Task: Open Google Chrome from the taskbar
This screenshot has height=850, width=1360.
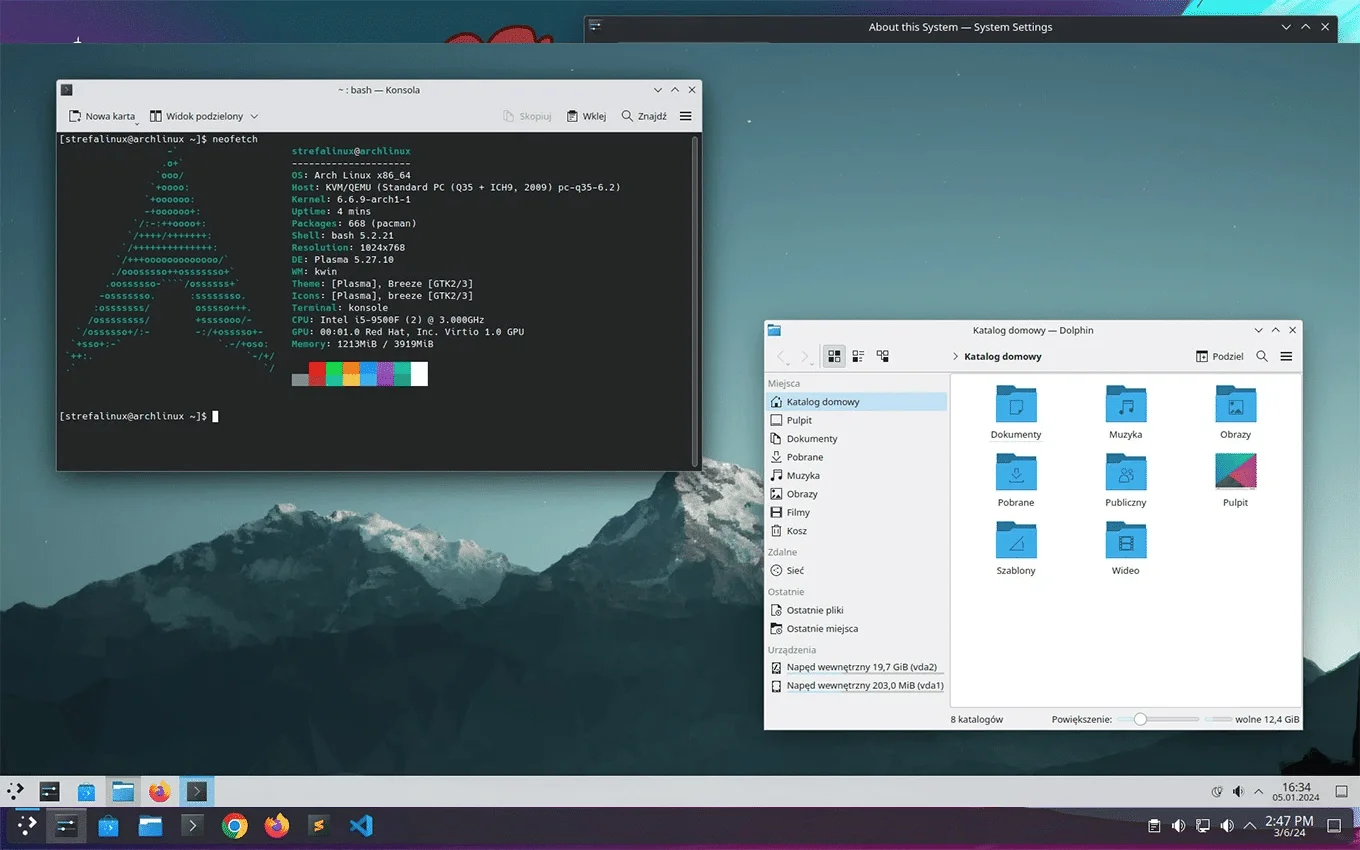Action: (x=233, y=826)
